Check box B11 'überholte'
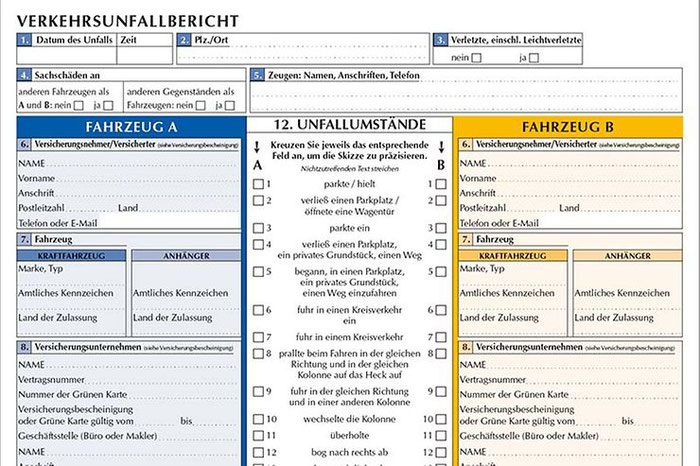Image resolution: width=700 pixels, height=466 pixels. point(441,436)
